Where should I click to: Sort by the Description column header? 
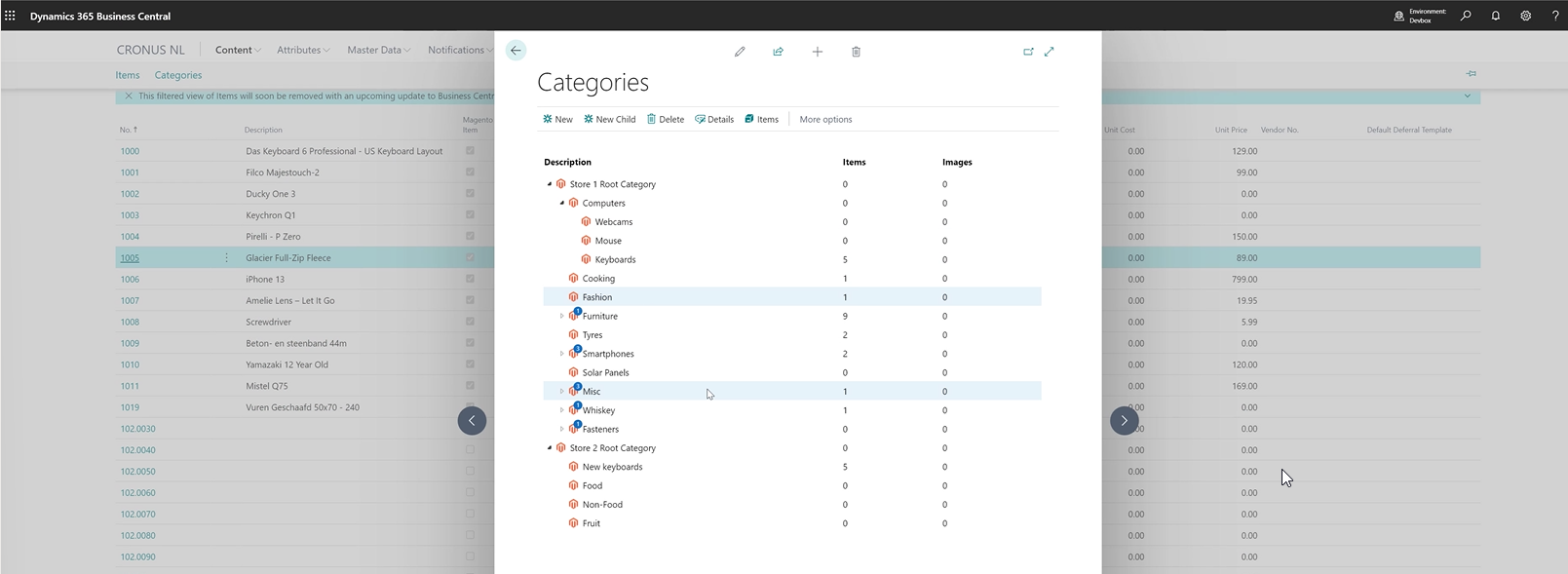coord(263,130)
